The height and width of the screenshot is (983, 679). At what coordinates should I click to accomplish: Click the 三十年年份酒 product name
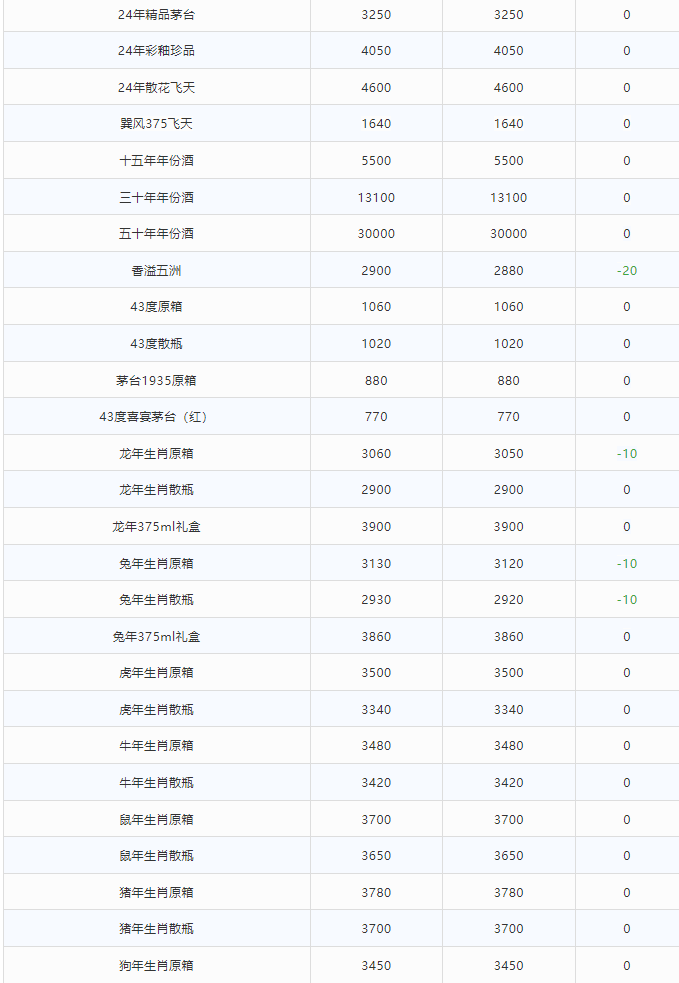click(x=156, y=197)
